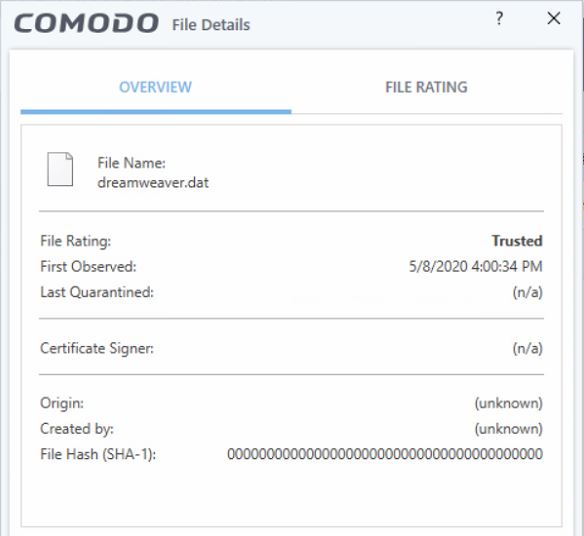
Task: Click the help question mark icon
Action: [x=499, y=18]
